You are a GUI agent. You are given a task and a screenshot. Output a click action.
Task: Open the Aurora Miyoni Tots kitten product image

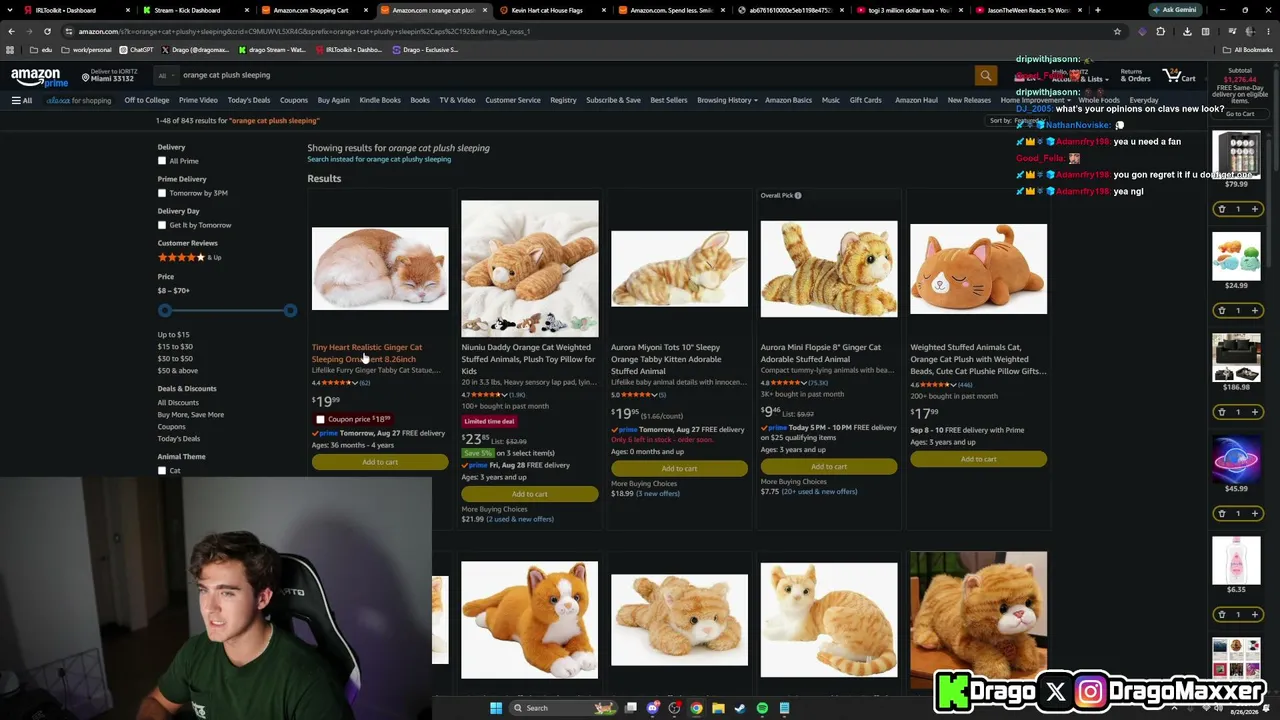click(679, 269)
